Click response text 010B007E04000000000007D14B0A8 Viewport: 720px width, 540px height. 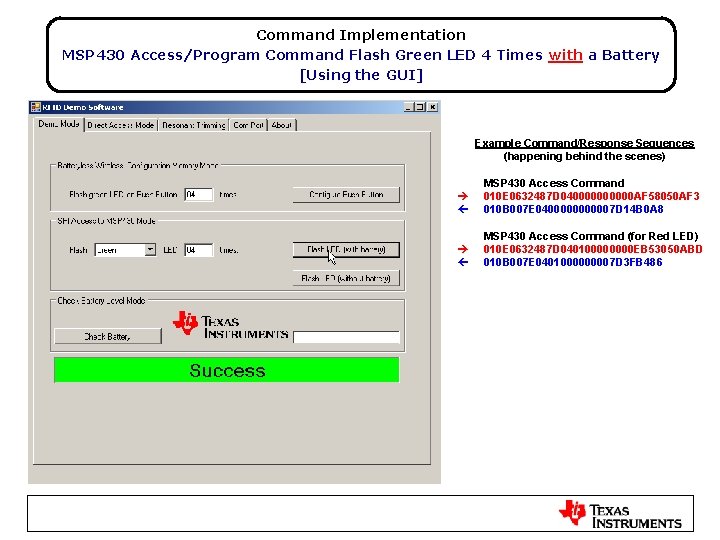click(x=573, y=209)
